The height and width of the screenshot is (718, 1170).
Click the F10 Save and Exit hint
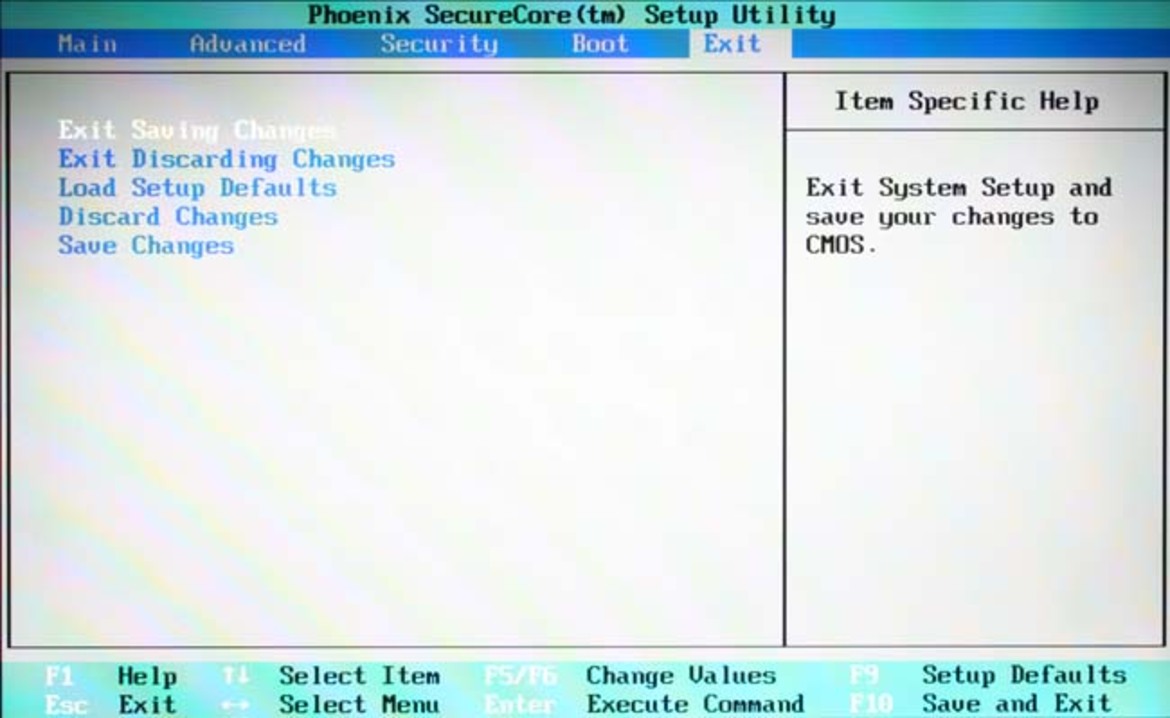[980, 705]
